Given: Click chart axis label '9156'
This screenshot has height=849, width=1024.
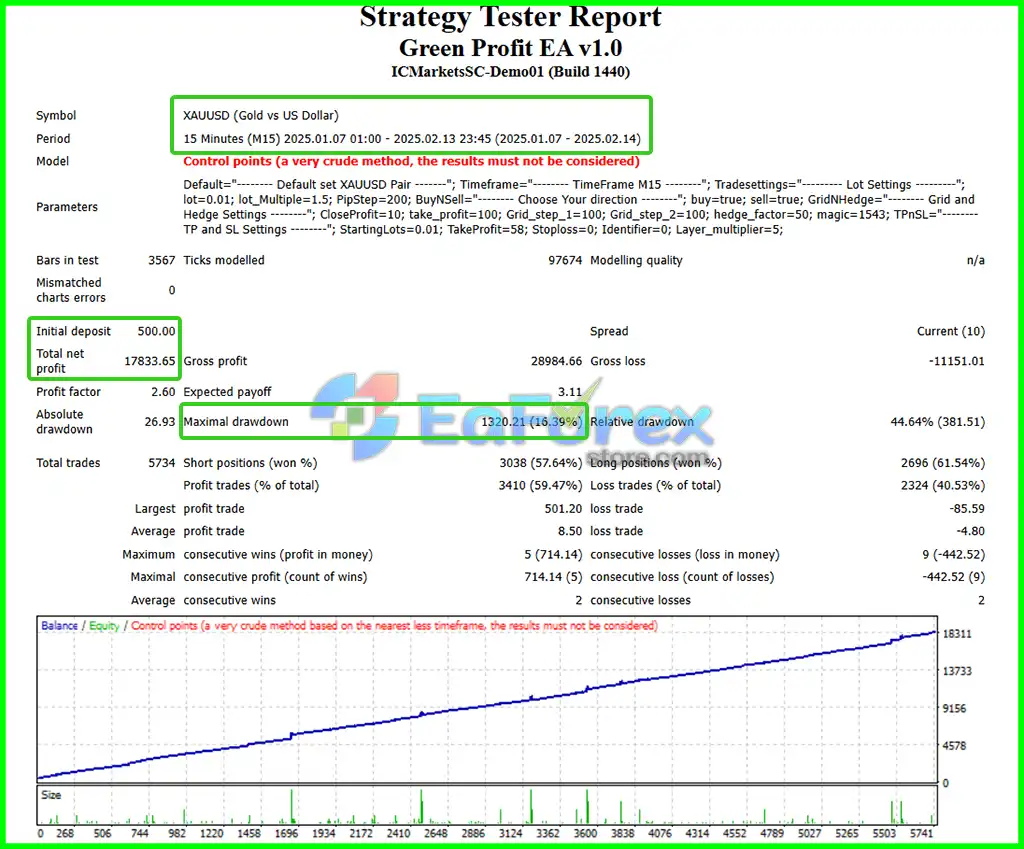Looking at the screenshot, I should 954,709.
